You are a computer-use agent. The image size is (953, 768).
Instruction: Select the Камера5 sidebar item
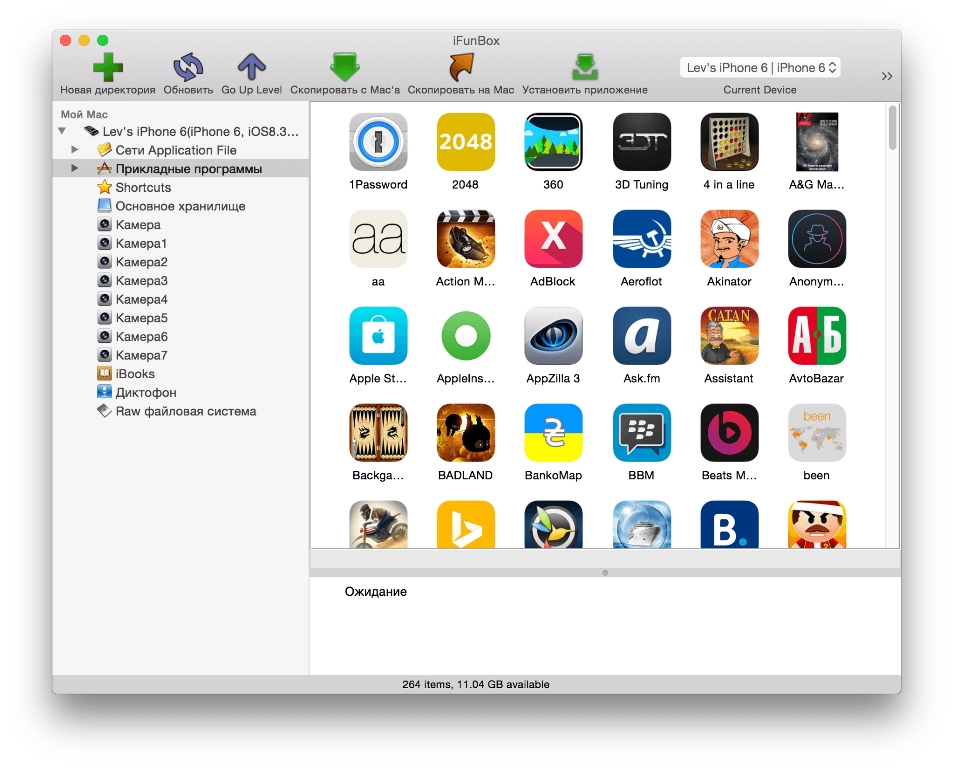(132, 318)
